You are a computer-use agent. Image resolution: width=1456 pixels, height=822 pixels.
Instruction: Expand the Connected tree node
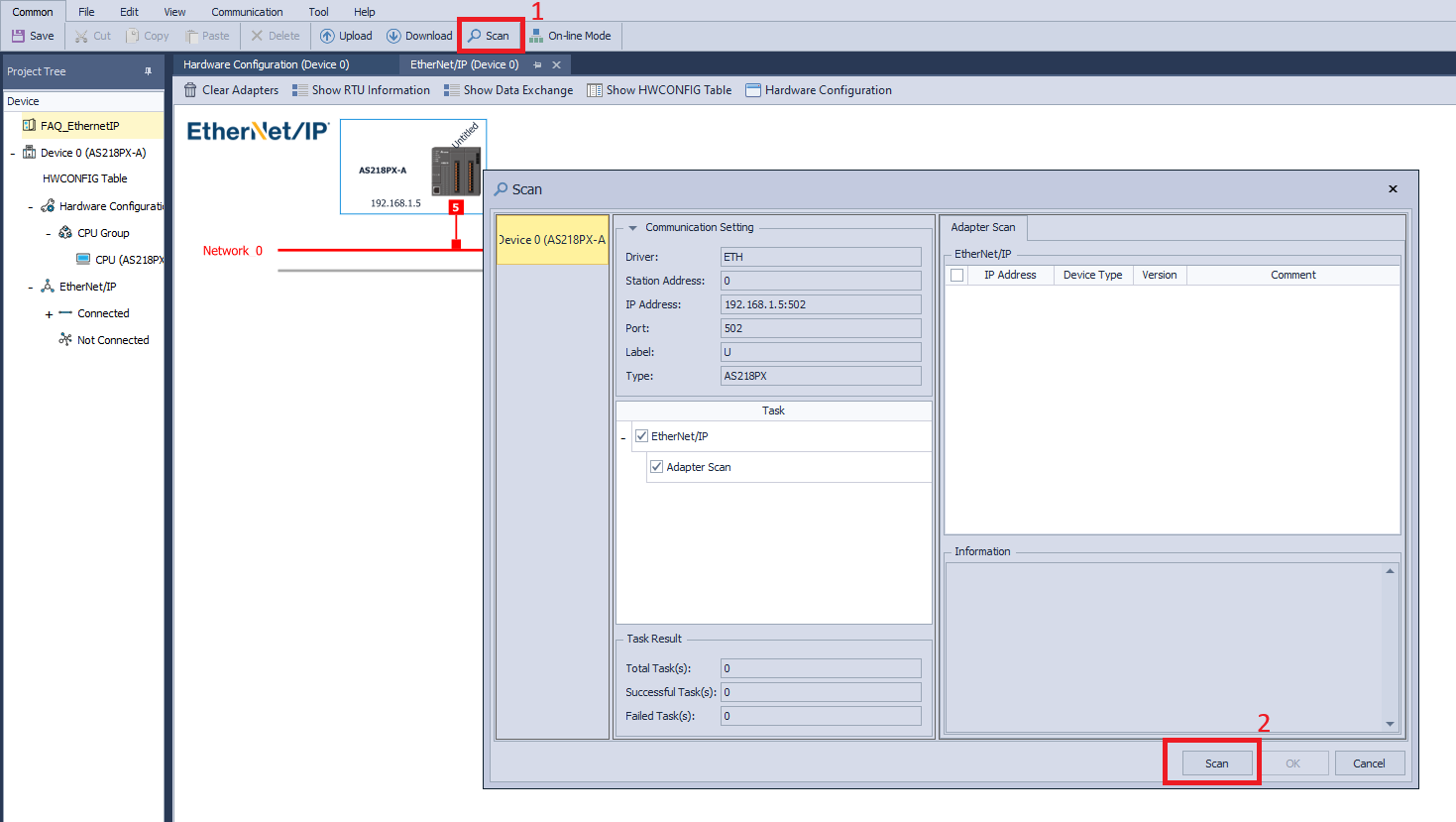coord(49,314)
